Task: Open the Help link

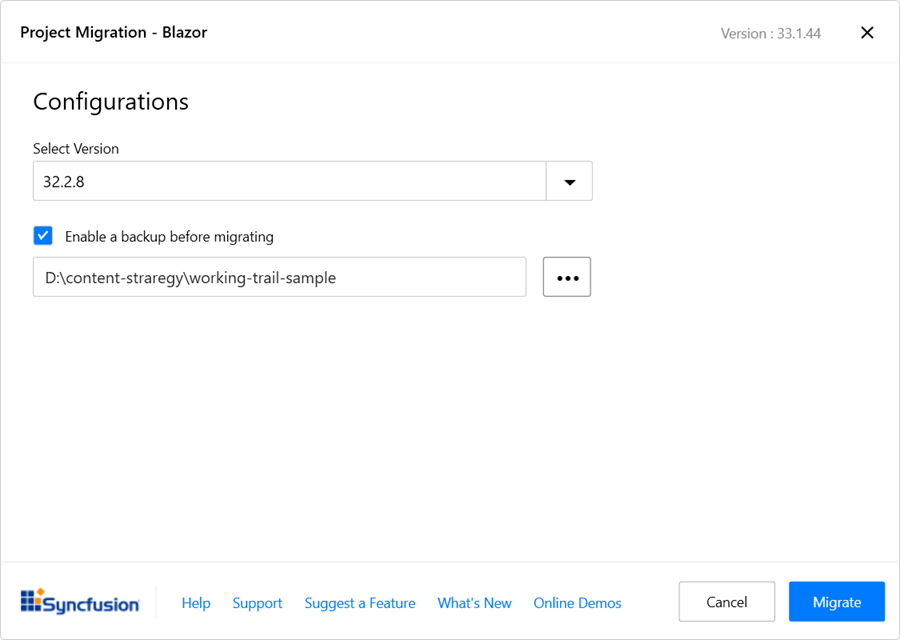Action: point(196,603)
